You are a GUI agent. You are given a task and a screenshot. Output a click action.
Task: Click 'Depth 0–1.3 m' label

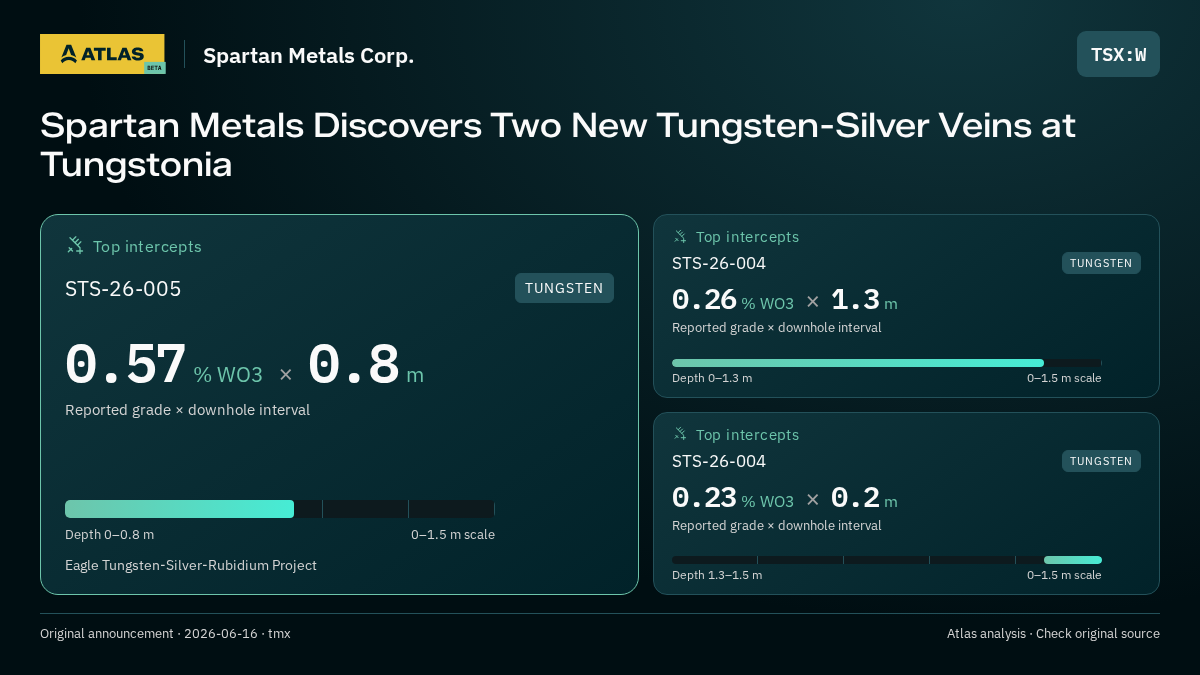click(x=712, y=378)
